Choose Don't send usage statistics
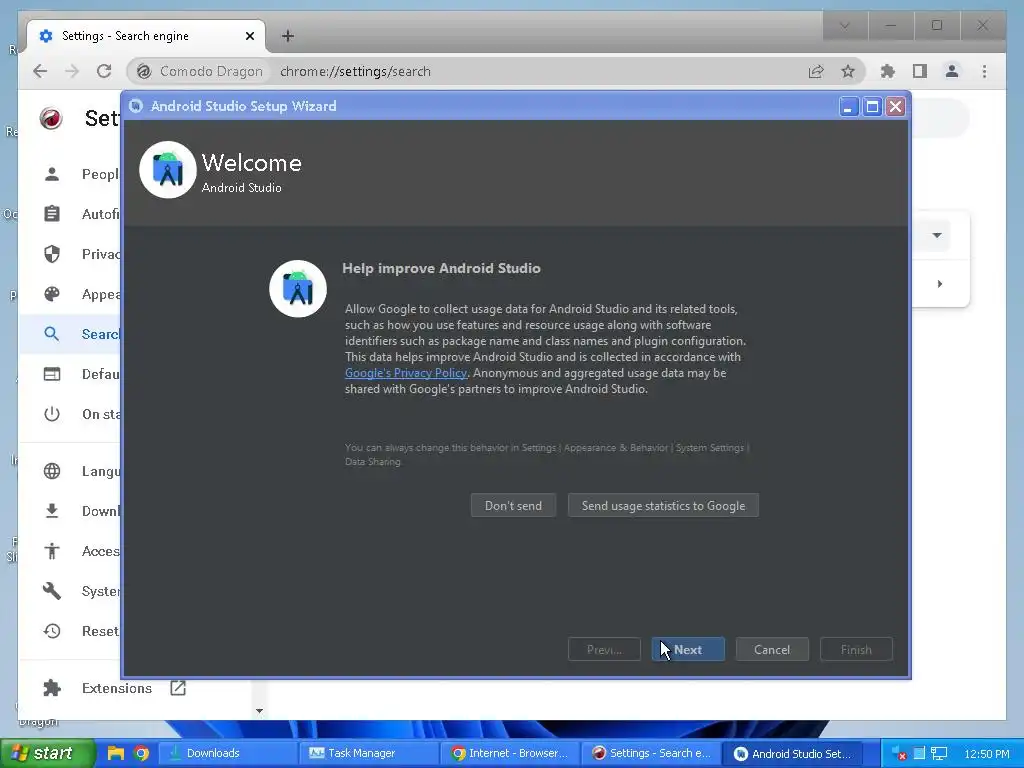Screen dimensions: 1024x768 (513, 505)
